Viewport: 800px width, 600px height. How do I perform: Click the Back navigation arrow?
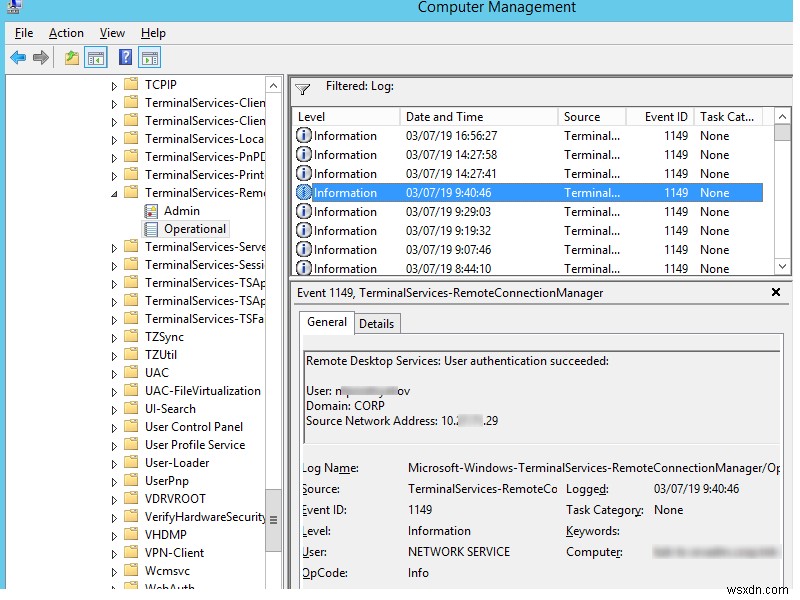pyautogui.click(x=16, y=57)
